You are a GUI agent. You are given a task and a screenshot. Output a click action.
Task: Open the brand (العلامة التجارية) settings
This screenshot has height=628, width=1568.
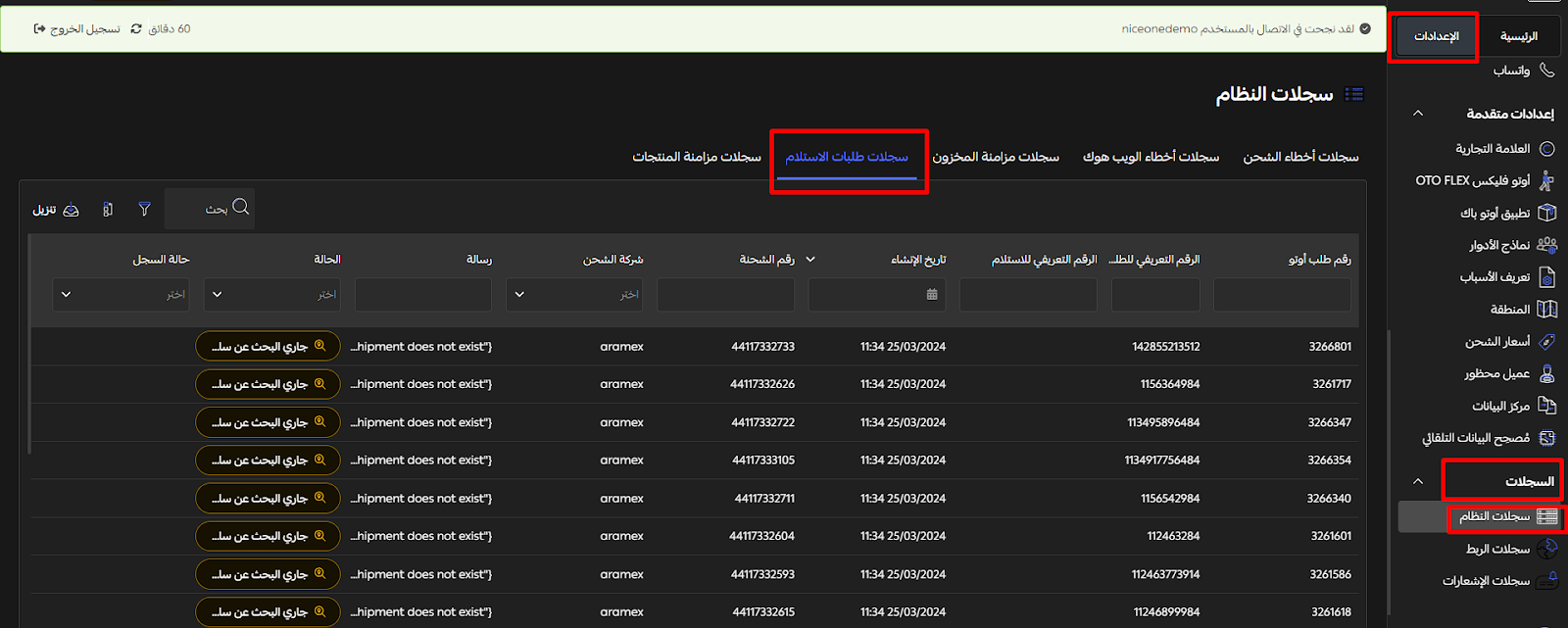click(1504, 149)
